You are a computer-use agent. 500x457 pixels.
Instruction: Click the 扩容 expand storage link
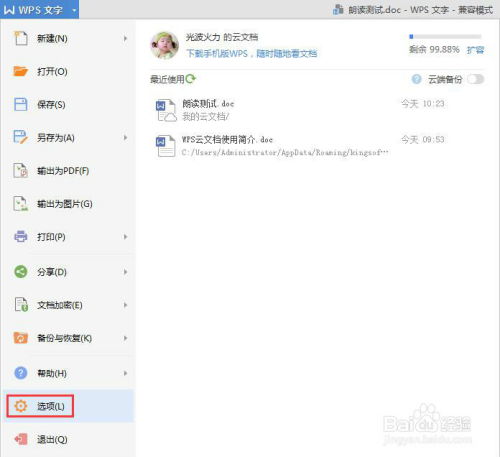click(x=475, y=50)
